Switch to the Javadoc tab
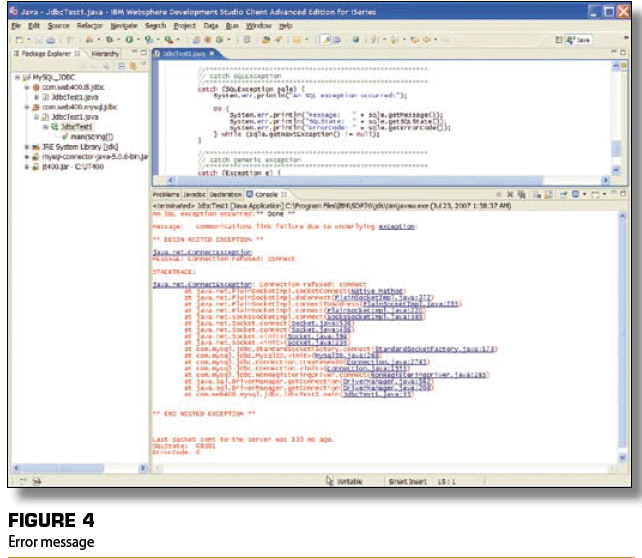Image resolution: width=642 pixels, height=558 pixels. (x=194, y=194)
